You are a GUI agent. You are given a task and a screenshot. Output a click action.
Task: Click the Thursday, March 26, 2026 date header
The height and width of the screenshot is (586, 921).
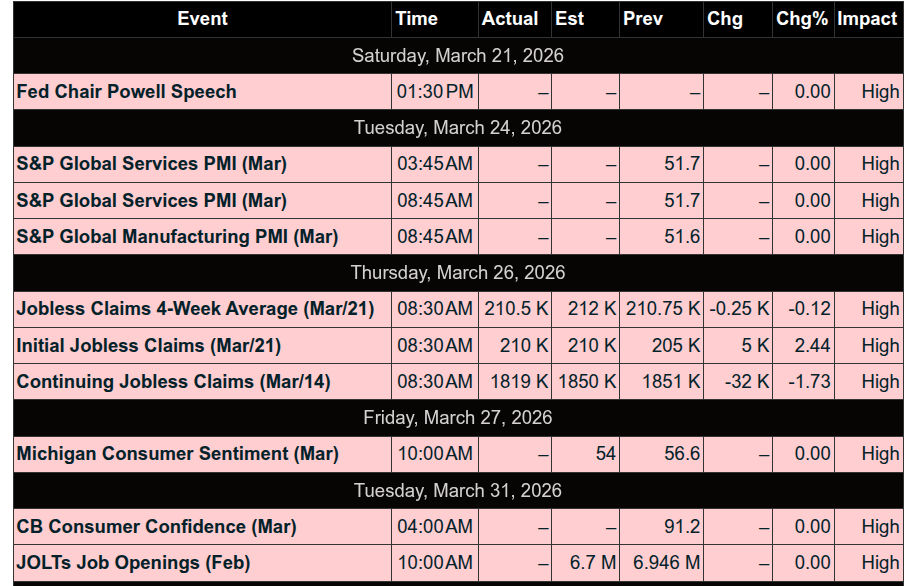tap(458, 272)
